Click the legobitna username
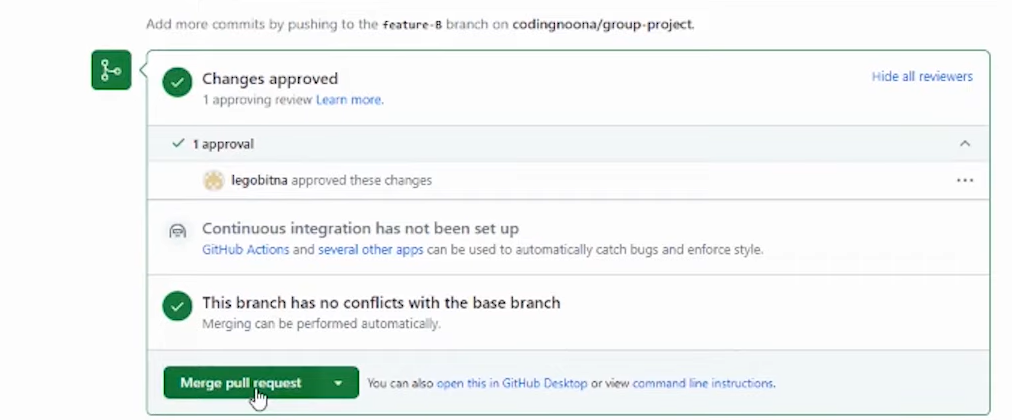This screenshot has height=420, width=1012. 259,181
